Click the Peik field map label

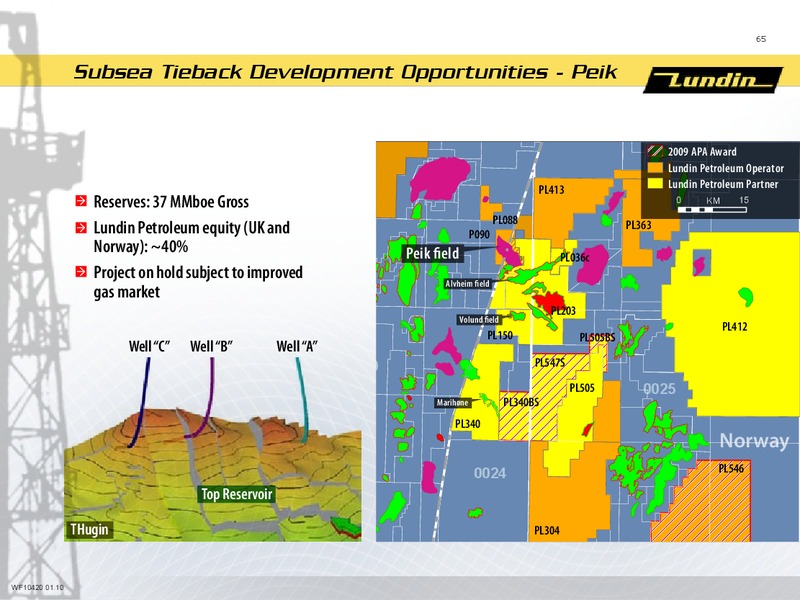click(432, 253)
